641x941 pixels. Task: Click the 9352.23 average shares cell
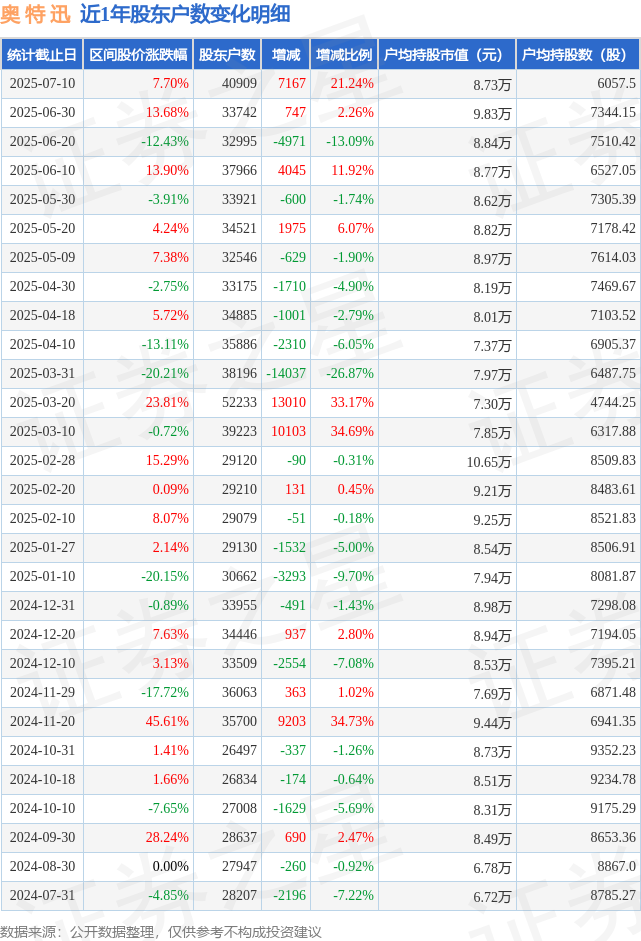[613, 750]
